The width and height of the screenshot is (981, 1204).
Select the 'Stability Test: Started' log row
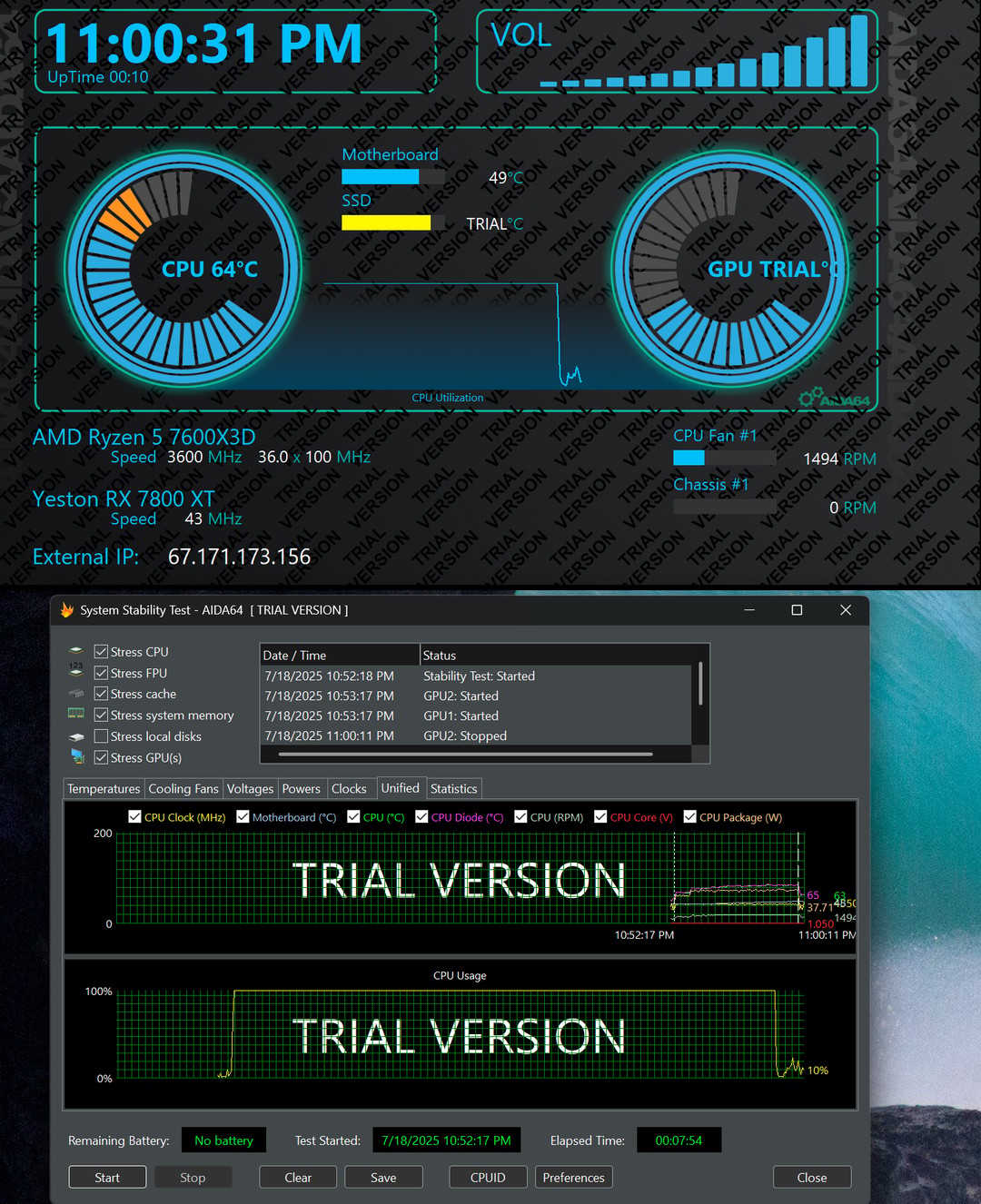click(477, 676)
